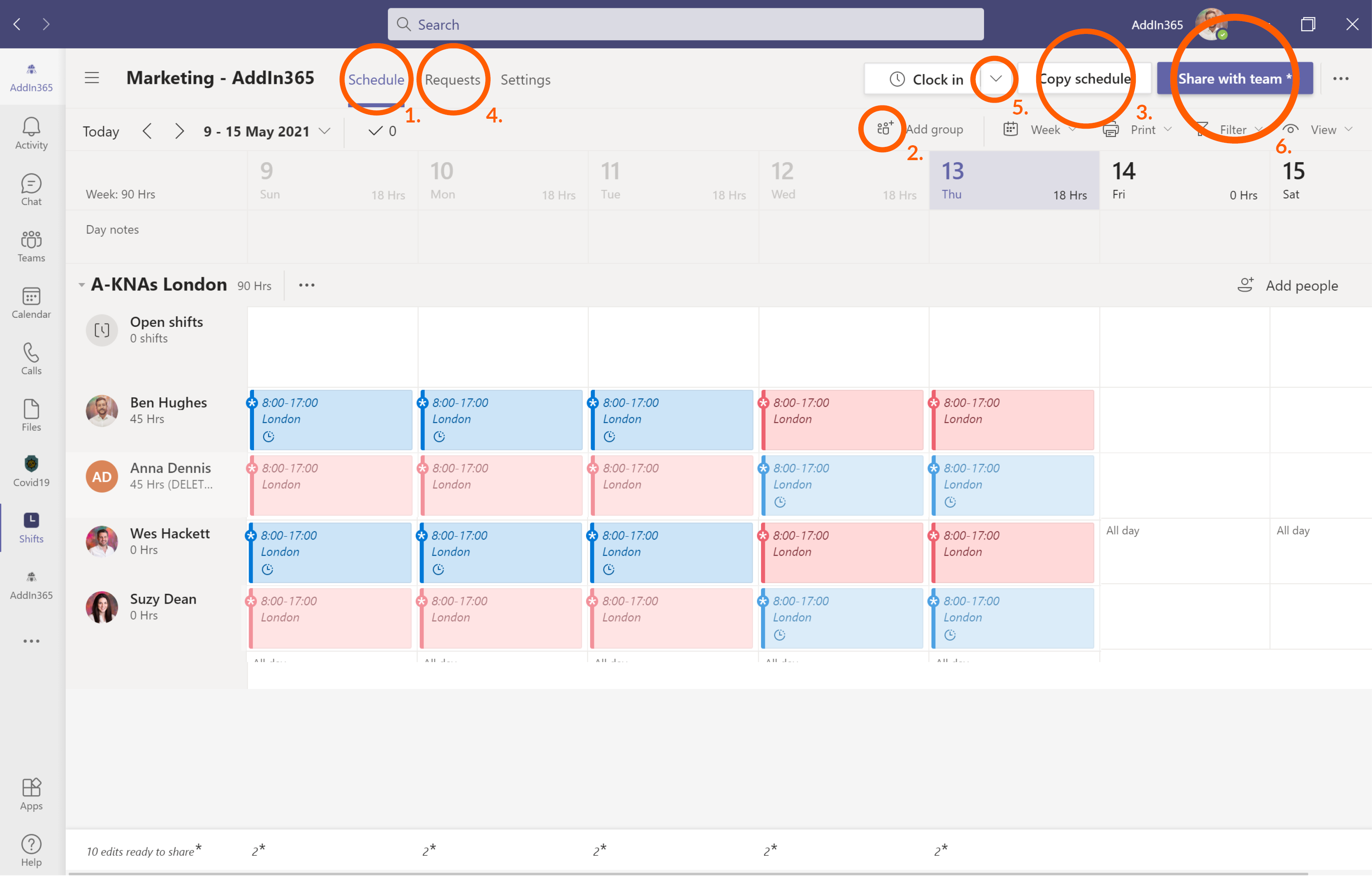This screenshot has height=876, width=1372.
Task: Open the Activity bell in sidebar
Action: click(x=31, y=133)
